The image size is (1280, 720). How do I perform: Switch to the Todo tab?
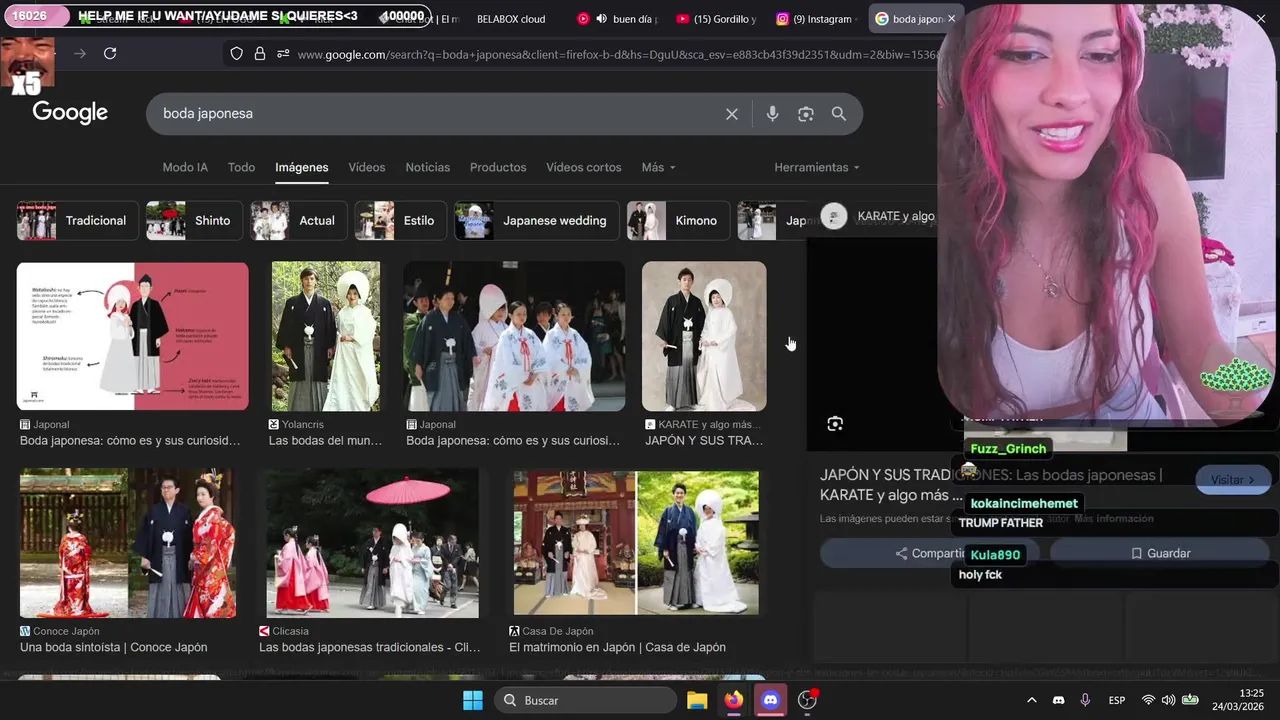point(241,167)
